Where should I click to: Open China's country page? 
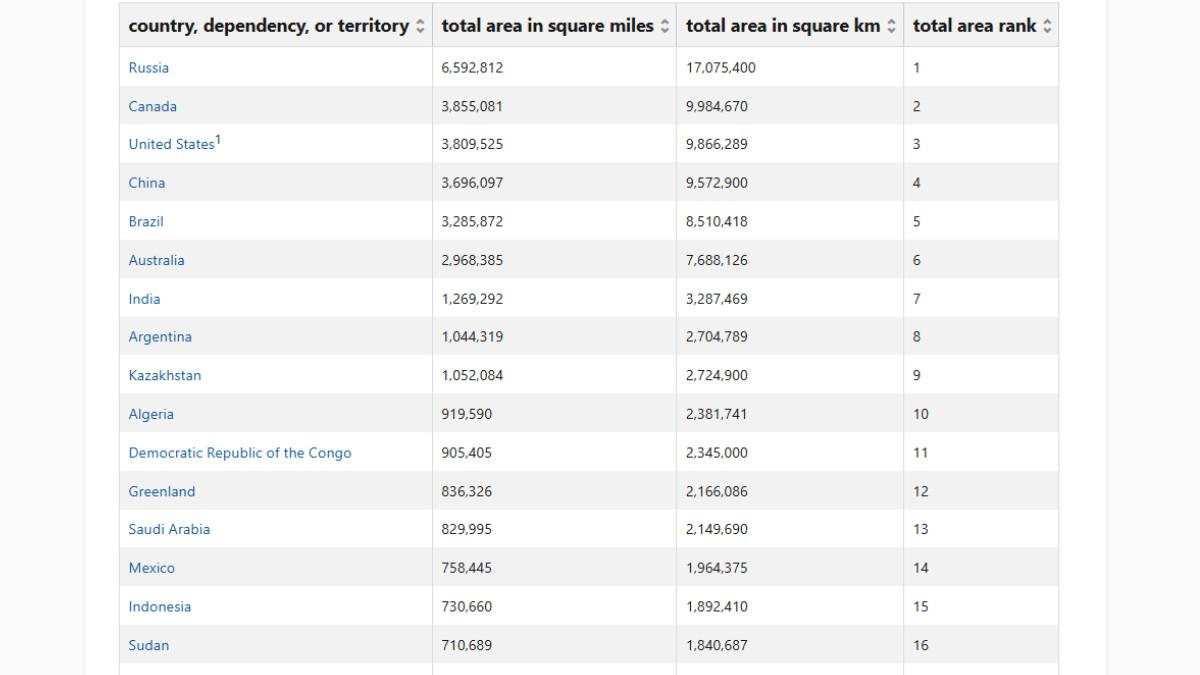(x=147, y=183)
